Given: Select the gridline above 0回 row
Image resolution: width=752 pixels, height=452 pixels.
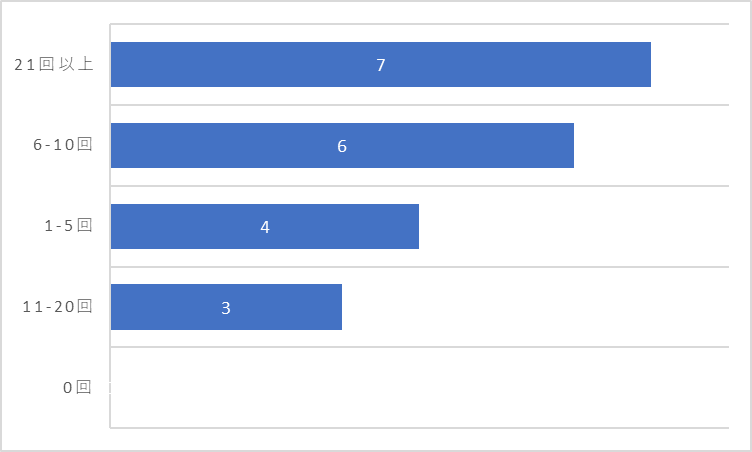Looking at the screenshot, I should 420,346.
